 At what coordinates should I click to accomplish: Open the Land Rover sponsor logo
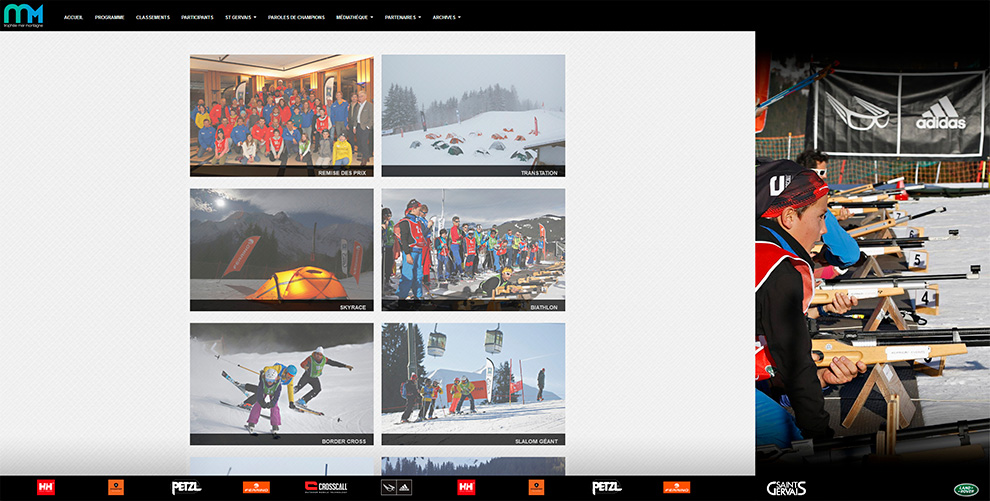coord(964,489)
